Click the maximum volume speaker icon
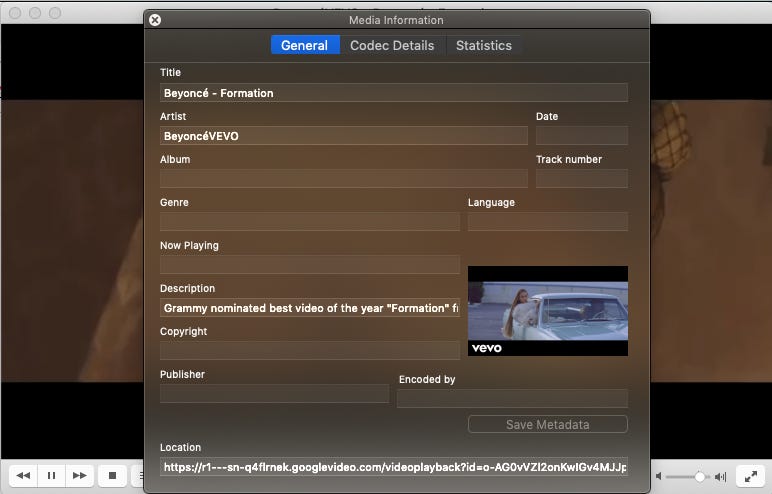The image size is (772, 494). (x=721, y=476)
